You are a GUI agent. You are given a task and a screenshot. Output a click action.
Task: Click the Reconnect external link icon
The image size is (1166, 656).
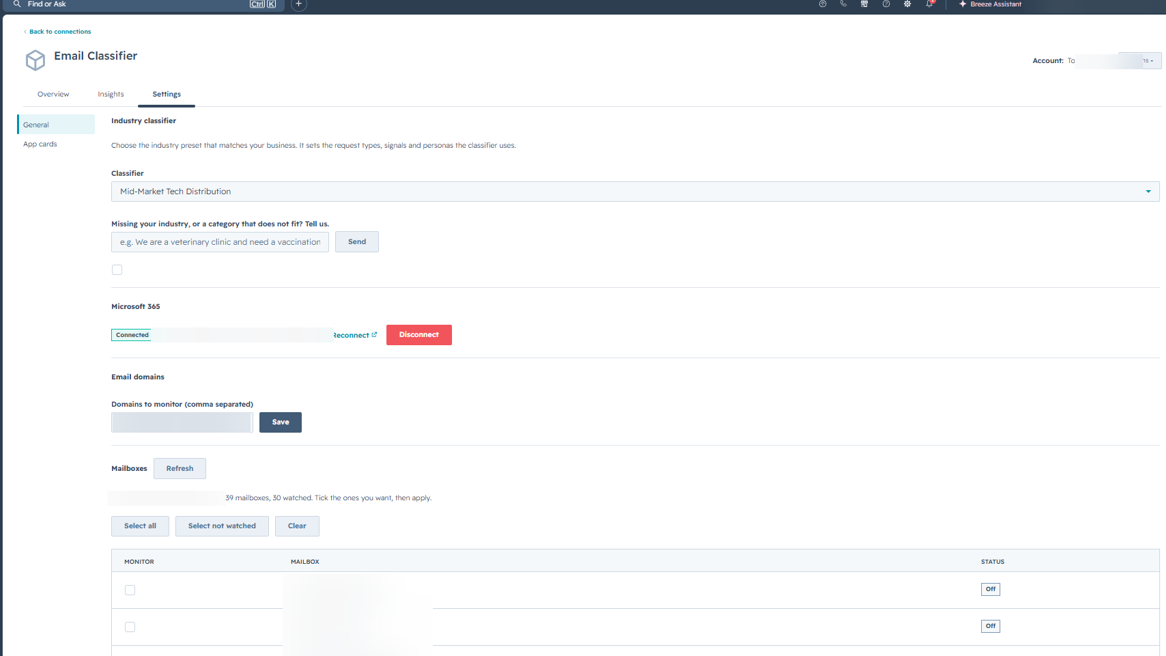tap(374, 335)
